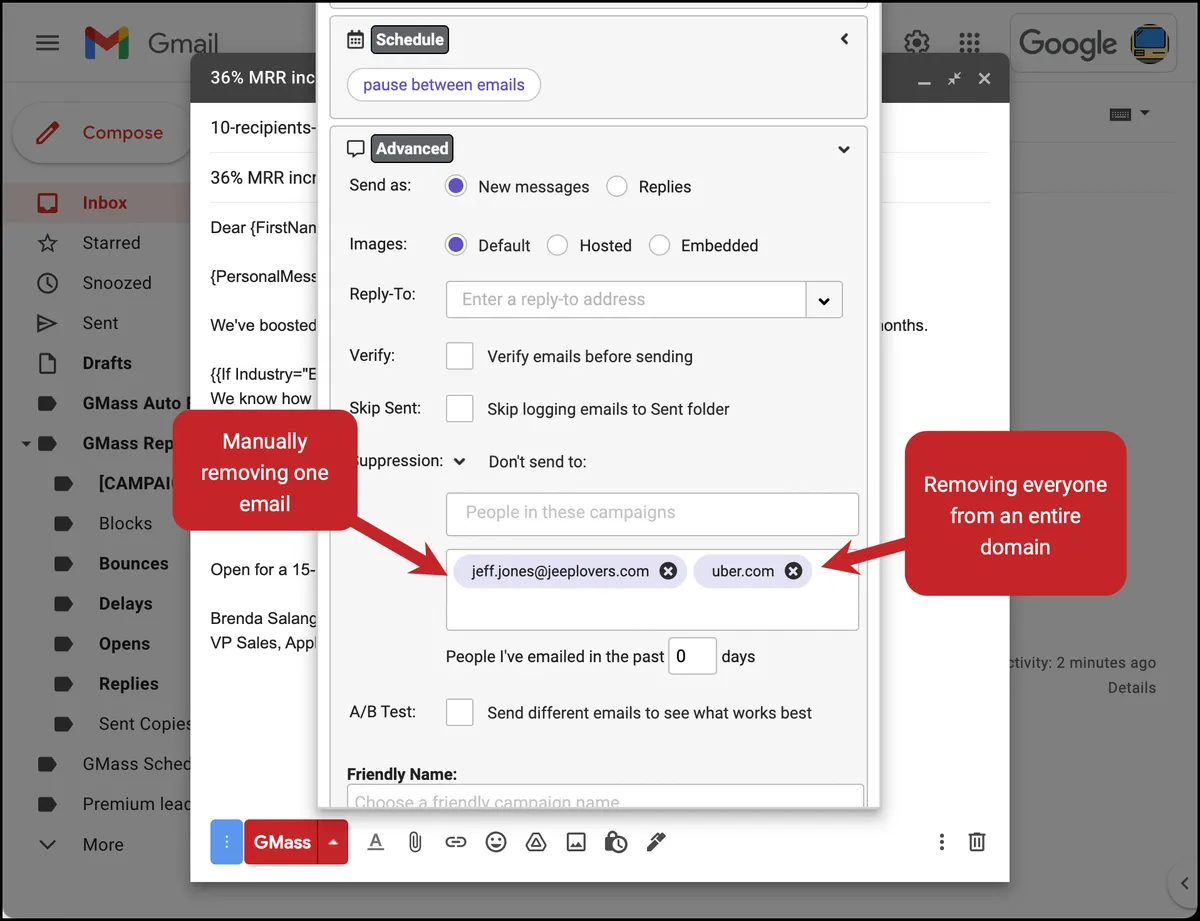
Task: Show side panel arrow at bottom right
Action: 1183,881
